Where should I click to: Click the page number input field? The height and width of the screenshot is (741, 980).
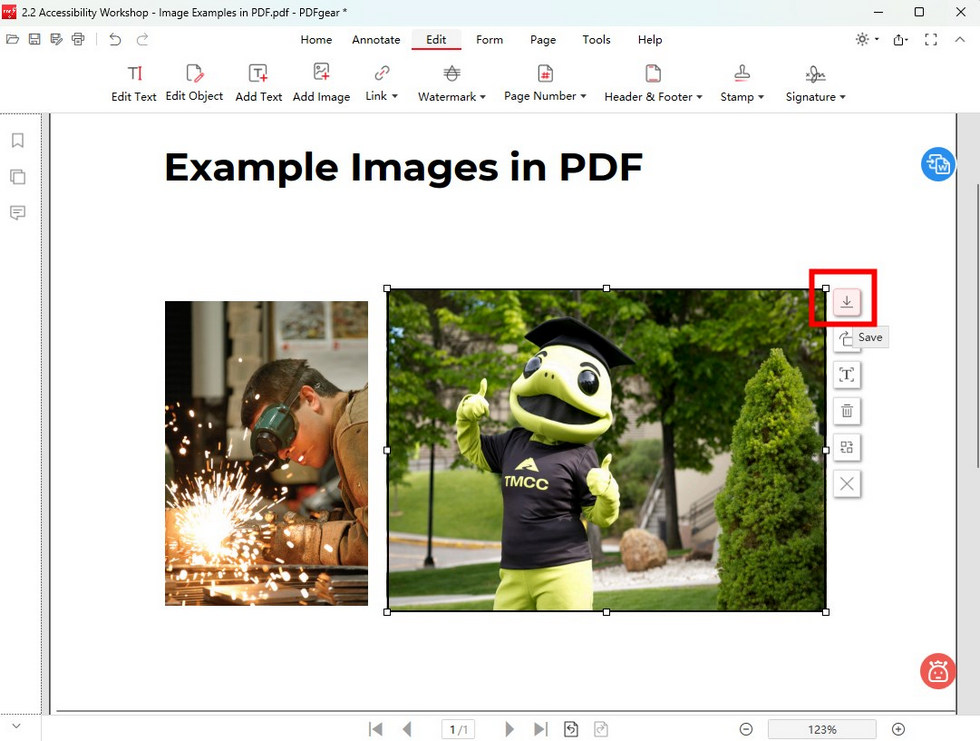pos(458,729)
